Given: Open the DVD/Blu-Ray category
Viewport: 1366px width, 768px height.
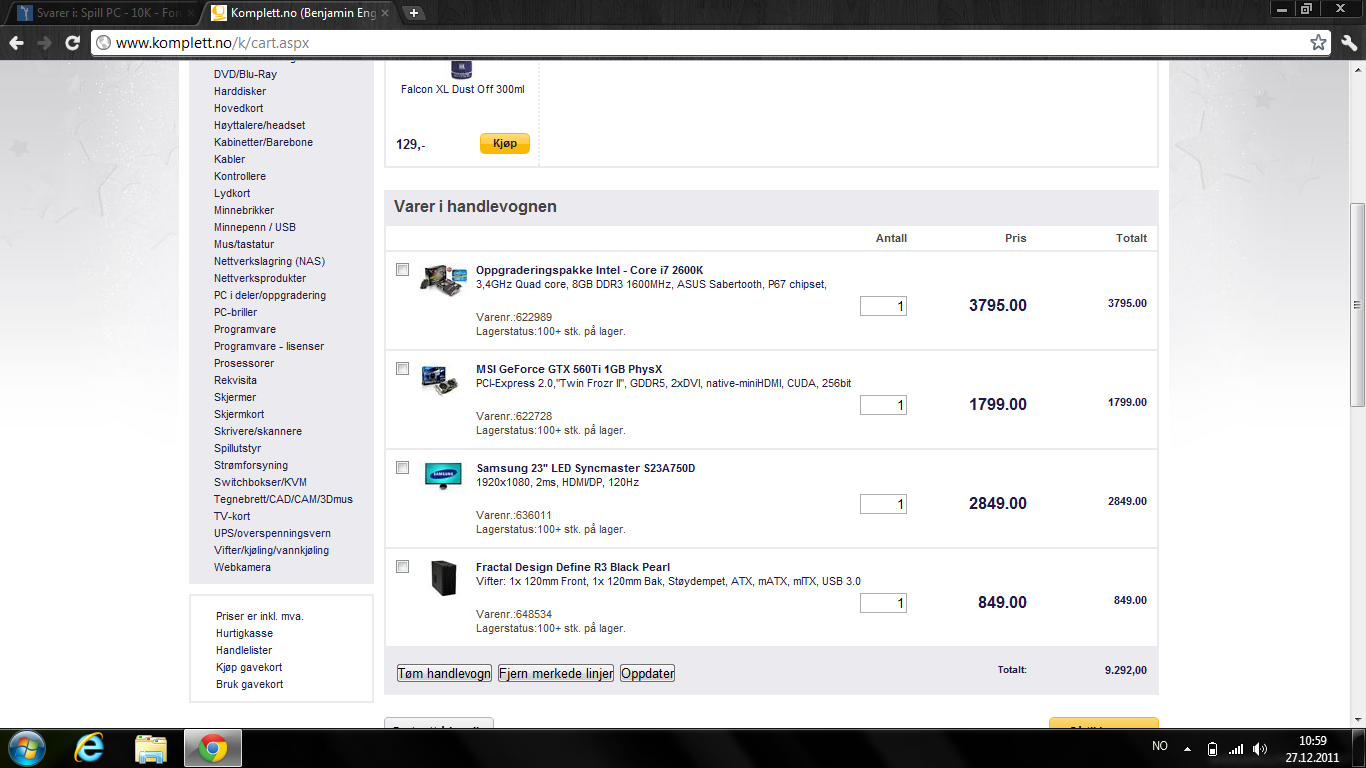Looking at the screenshot, I should pyautogui.click(x=245, y=74).
